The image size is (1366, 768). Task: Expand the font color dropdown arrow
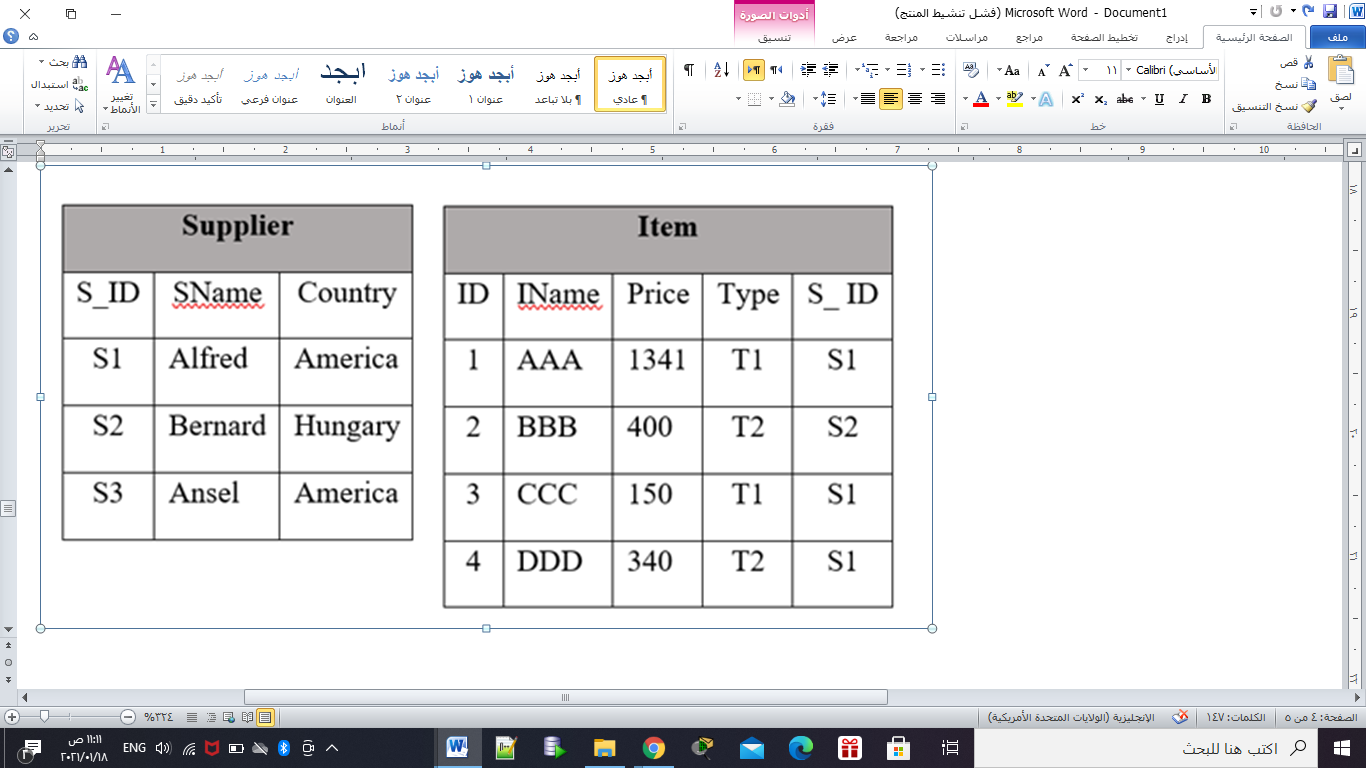pyautogui.click(x=964, y=98)
